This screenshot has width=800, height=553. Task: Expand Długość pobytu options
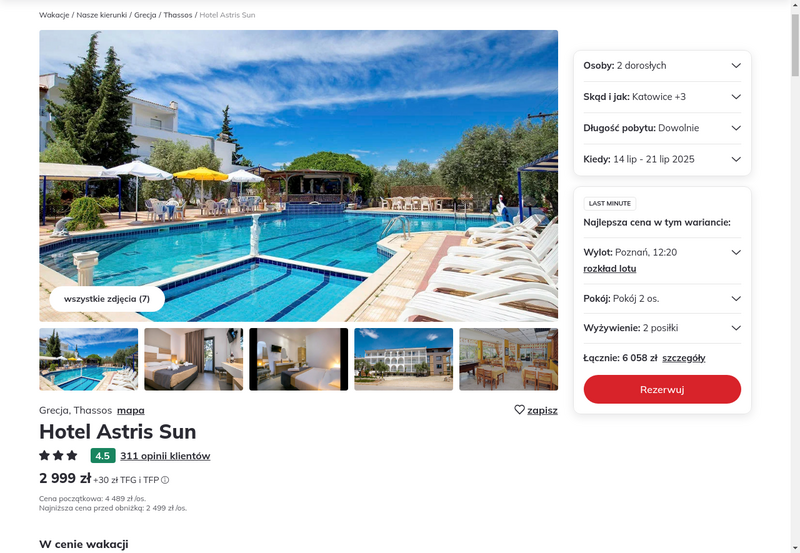pyautogui.click(x=662, y=128)
